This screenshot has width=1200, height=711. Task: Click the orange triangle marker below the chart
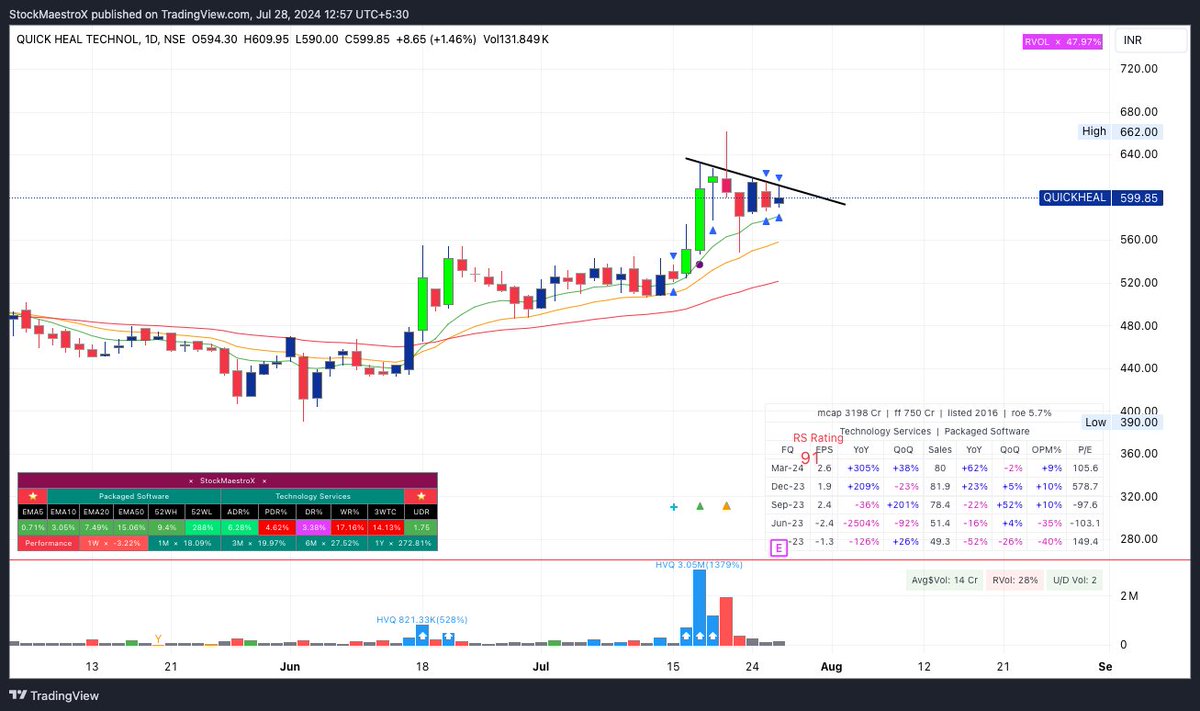click(726, 507)
